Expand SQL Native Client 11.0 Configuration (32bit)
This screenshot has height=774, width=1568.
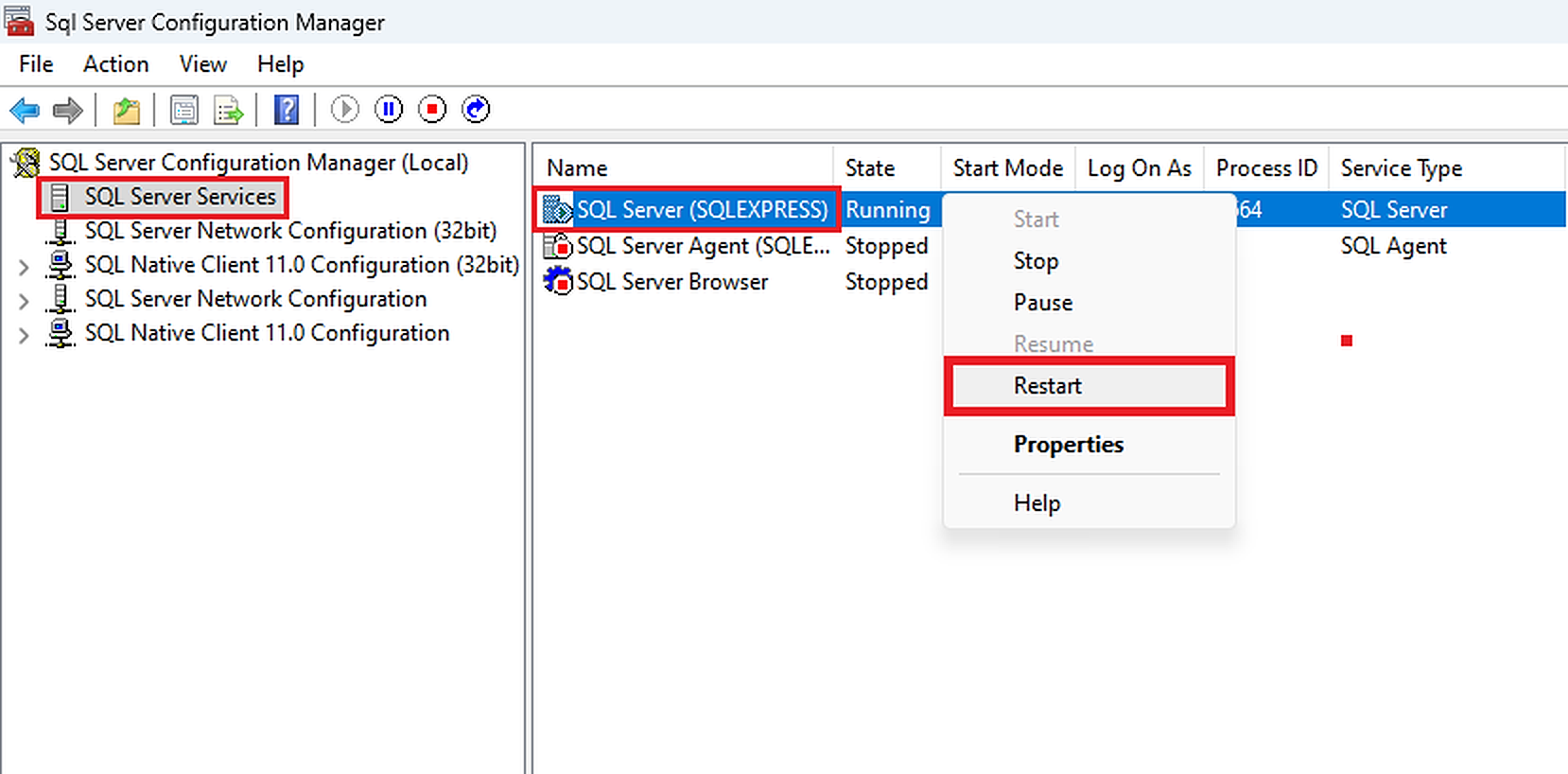click(x=24, y=267)
